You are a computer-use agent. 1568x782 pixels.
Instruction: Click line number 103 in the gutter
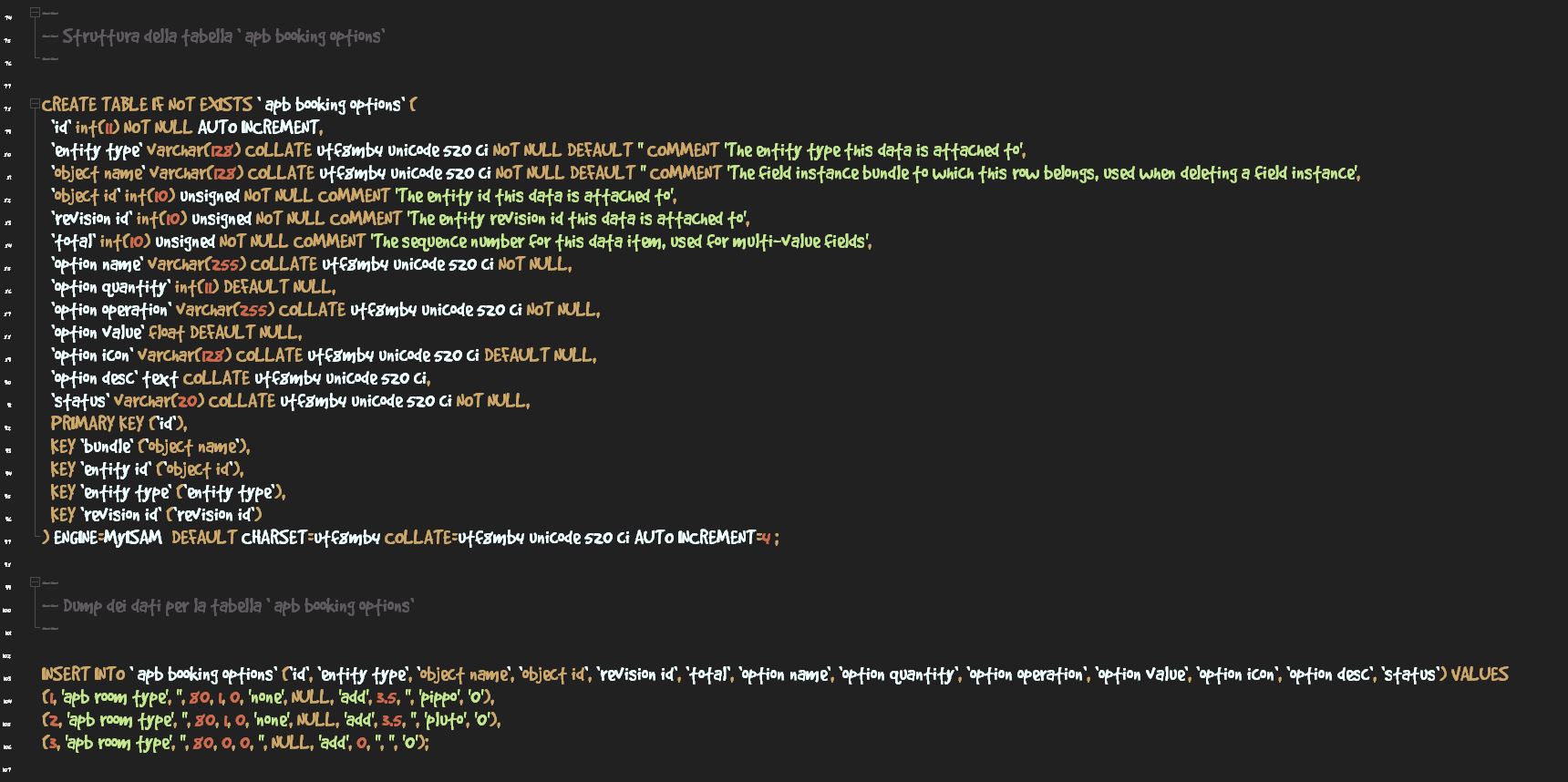tap(7, 678)
